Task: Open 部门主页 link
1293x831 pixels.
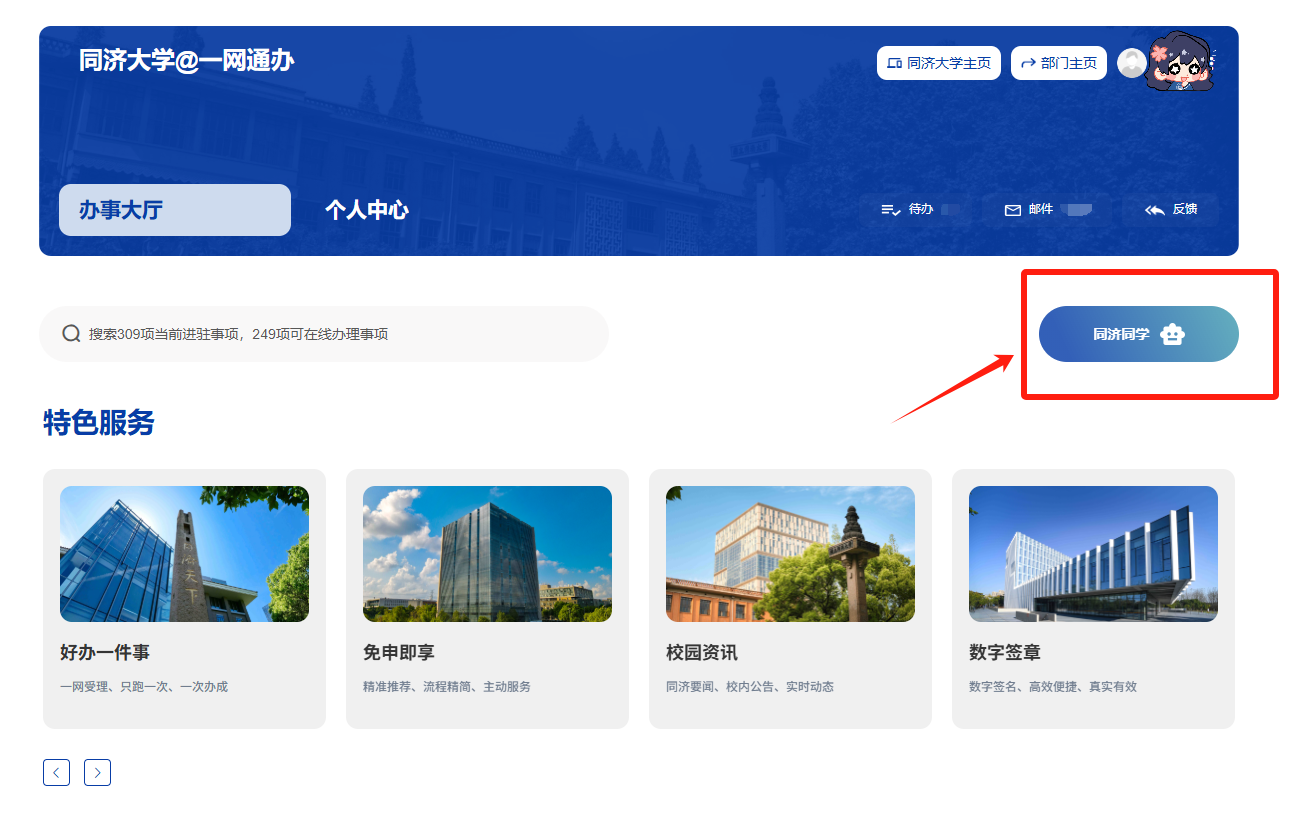Action: [x=1059, y=63]
